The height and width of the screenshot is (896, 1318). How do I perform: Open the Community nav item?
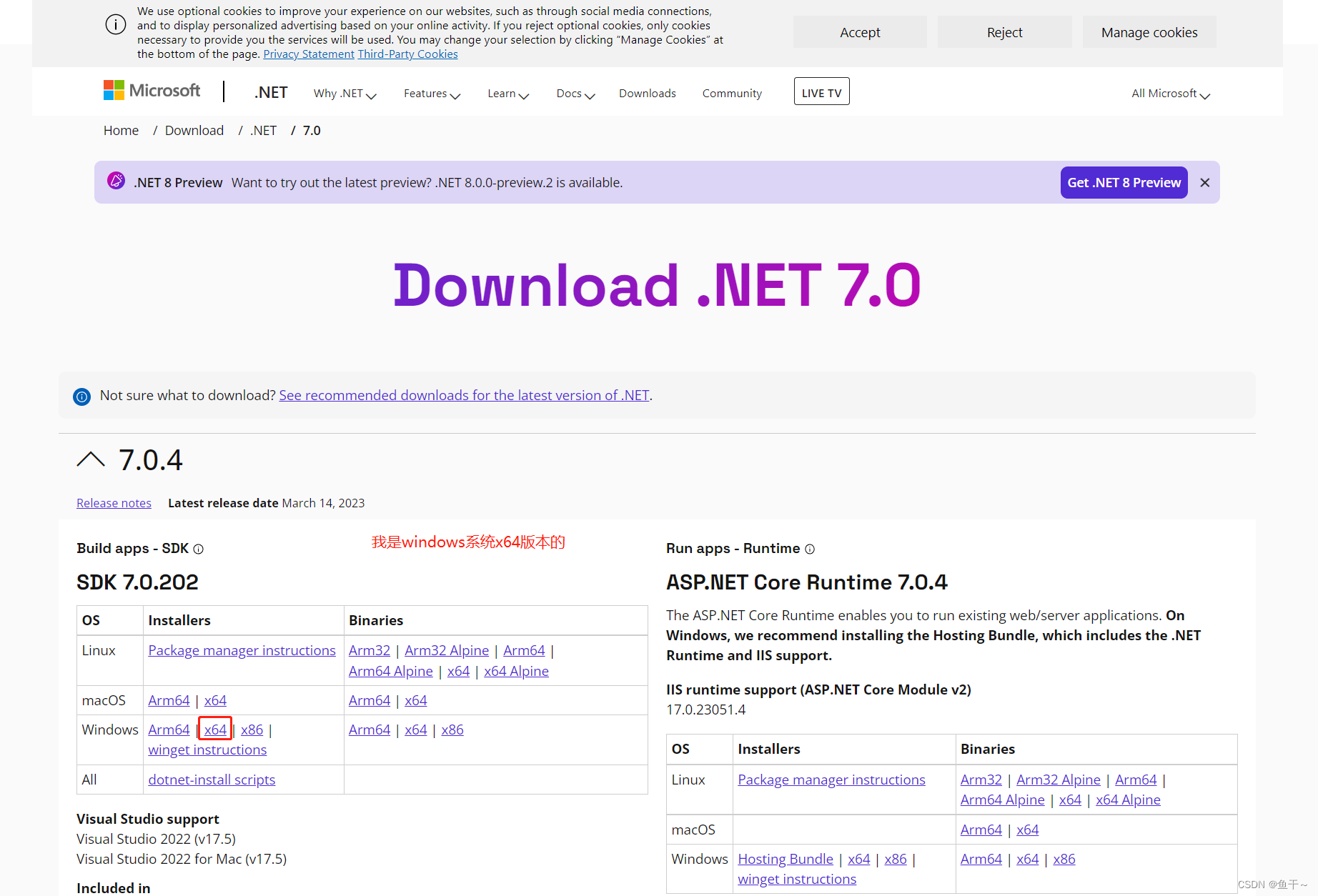(732, 94)
